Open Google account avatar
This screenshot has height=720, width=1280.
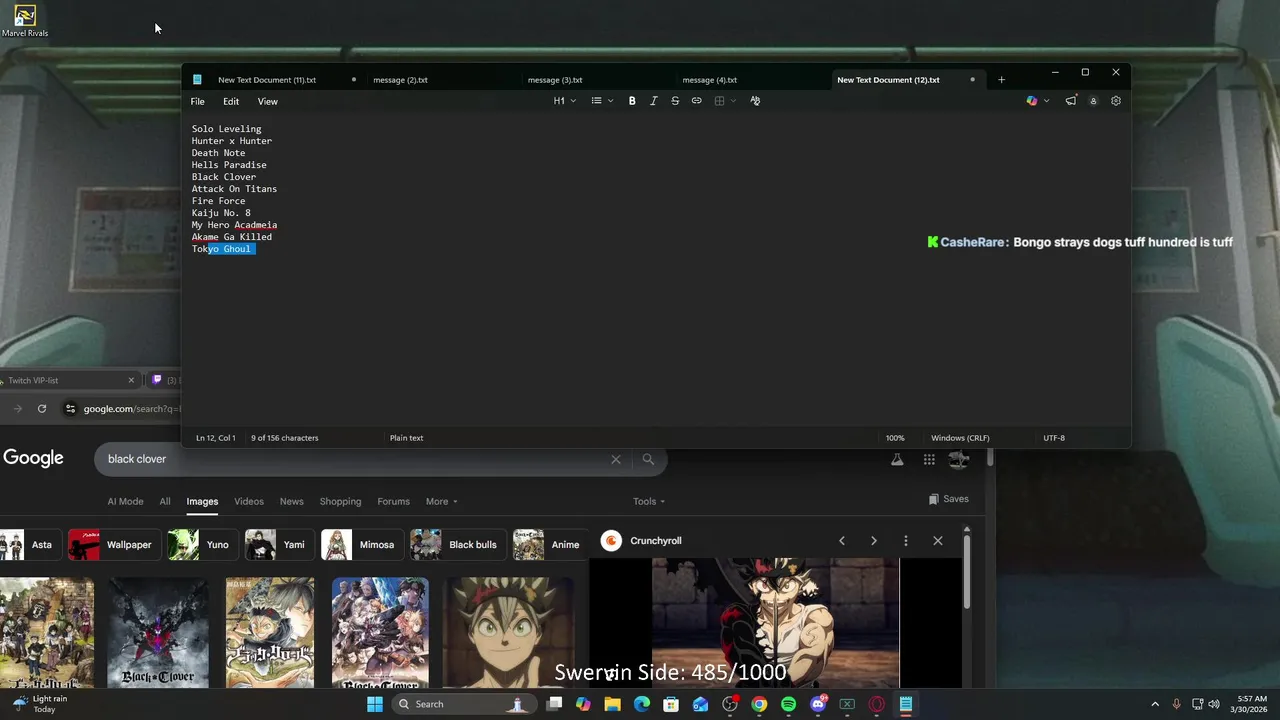pos(959,459)
